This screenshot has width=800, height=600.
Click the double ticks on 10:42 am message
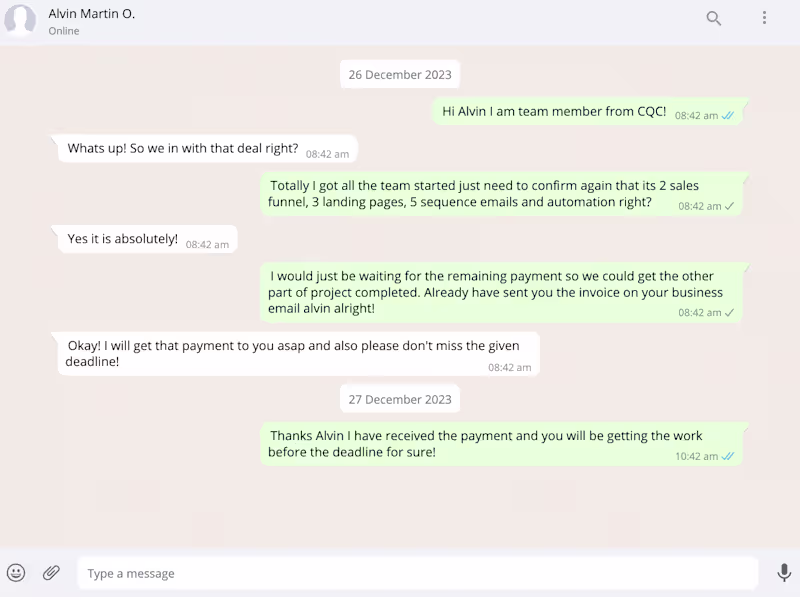pos(728,456)
